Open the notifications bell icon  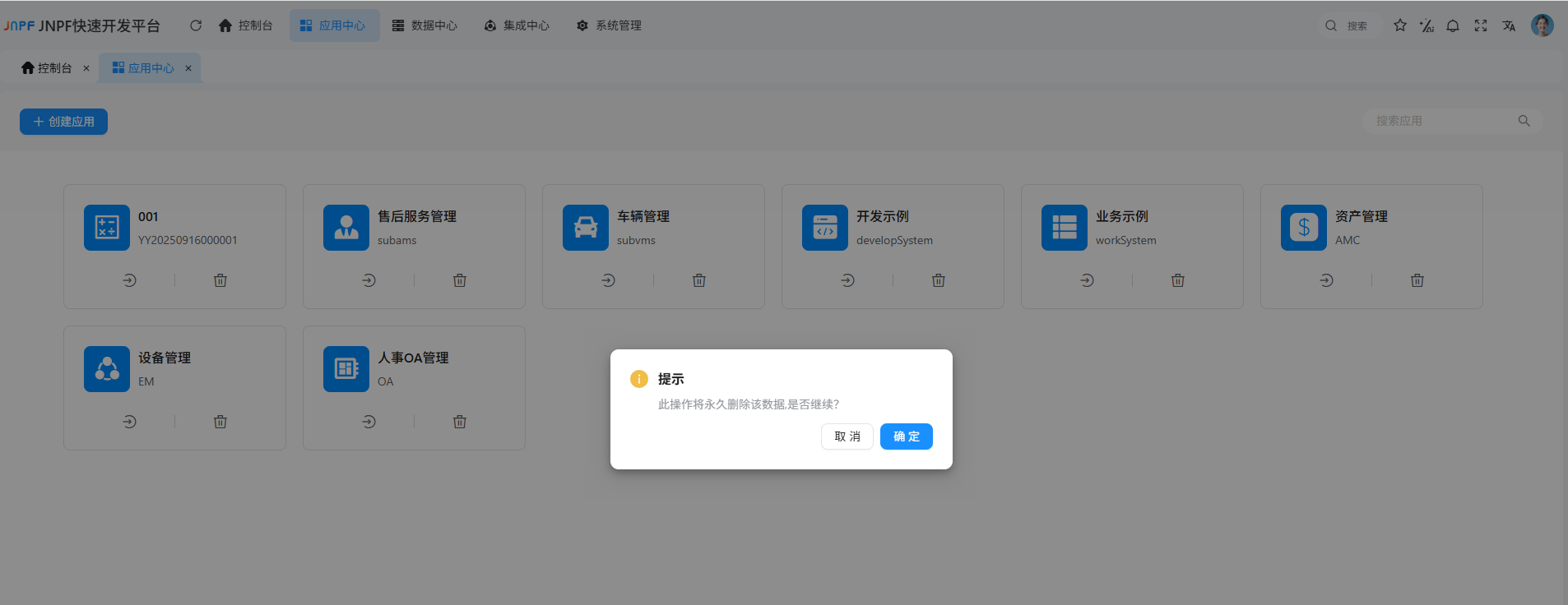(1453, 25)
